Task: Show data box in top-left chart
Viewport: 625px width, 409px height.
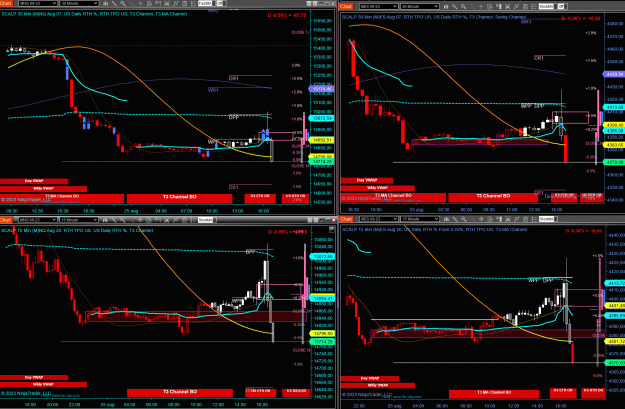Action: 149,3
